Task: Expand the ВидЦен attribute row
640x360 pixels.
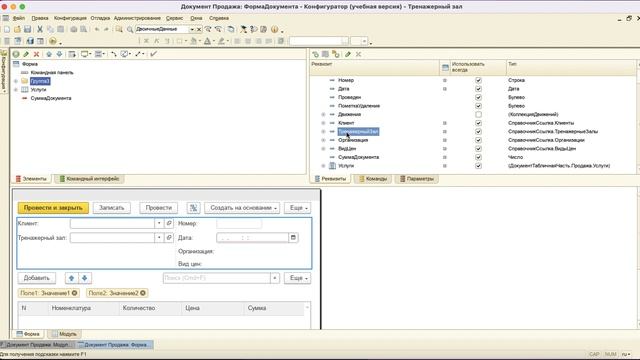Action: click(x=323, y=149)
